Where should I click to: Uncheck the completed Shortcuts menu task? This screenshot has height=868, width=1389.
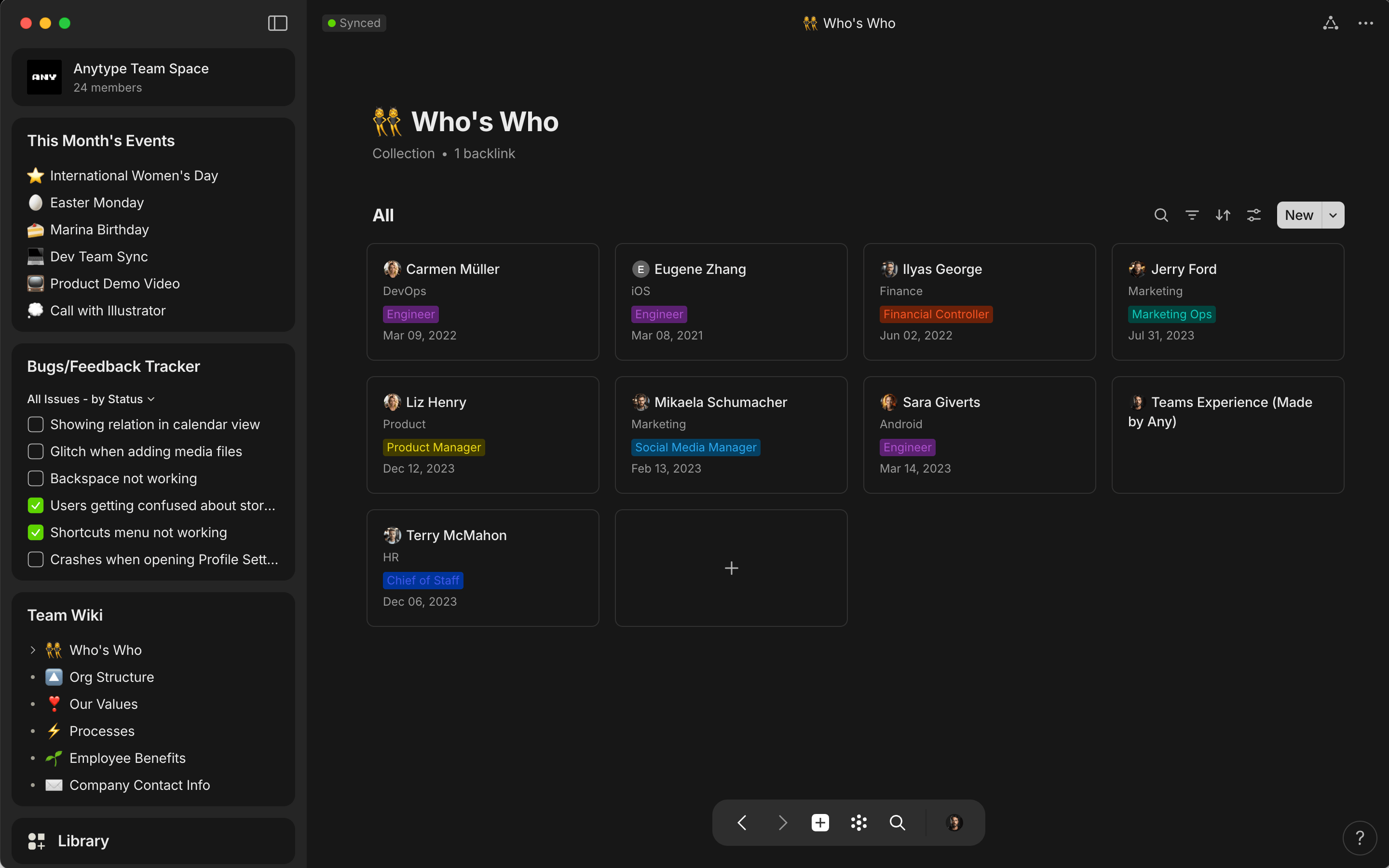[35, 532]
